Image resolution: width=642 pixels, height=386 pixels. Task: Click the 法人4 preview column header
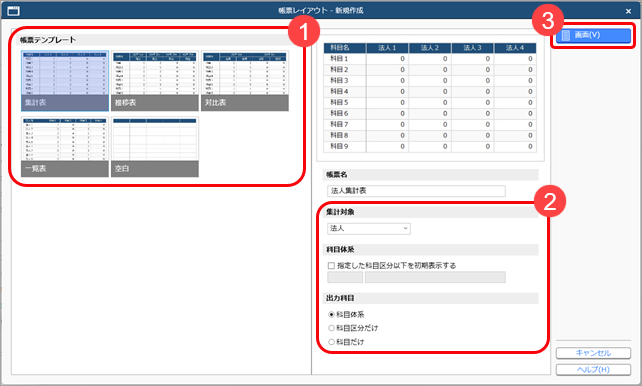pyautogui.click(x=515, y=48)
